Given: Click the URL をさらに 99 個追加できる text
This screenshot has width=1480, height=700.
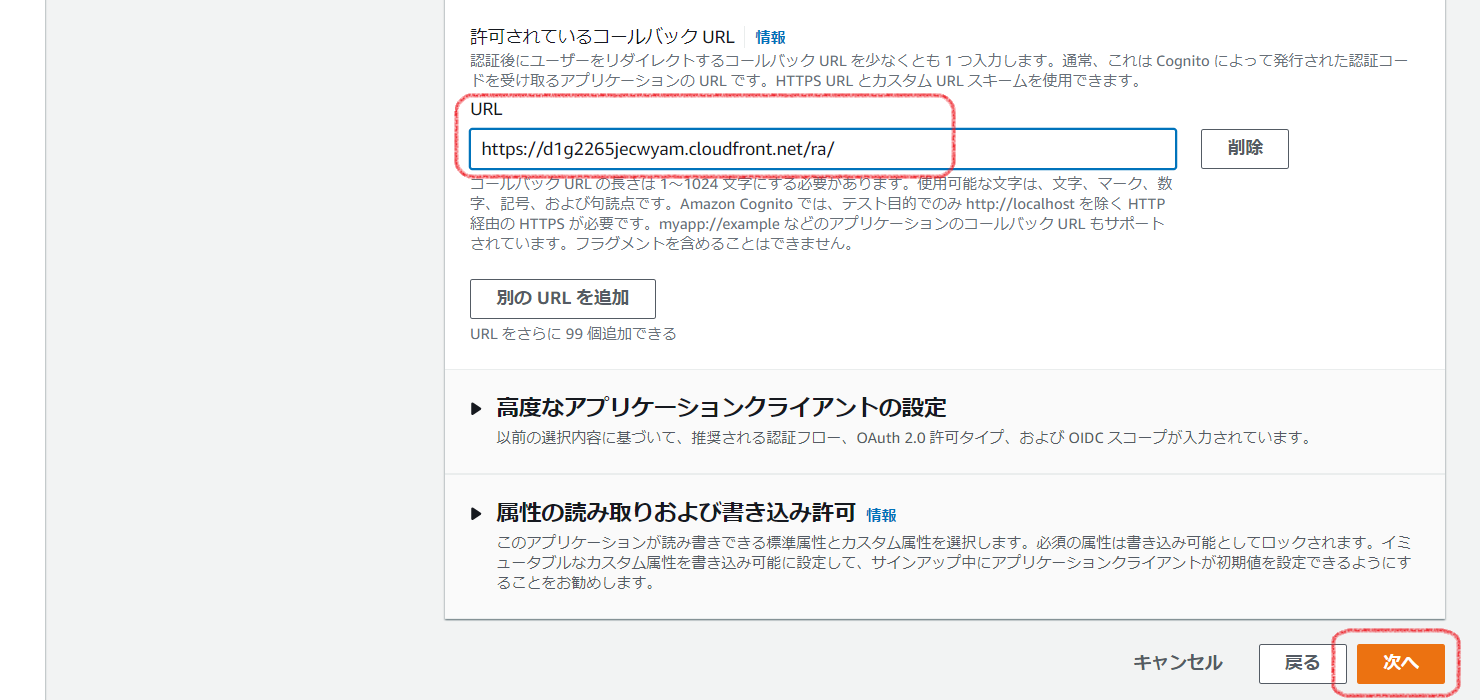Looking at the screenshot, I should click(x=572, y=334).
